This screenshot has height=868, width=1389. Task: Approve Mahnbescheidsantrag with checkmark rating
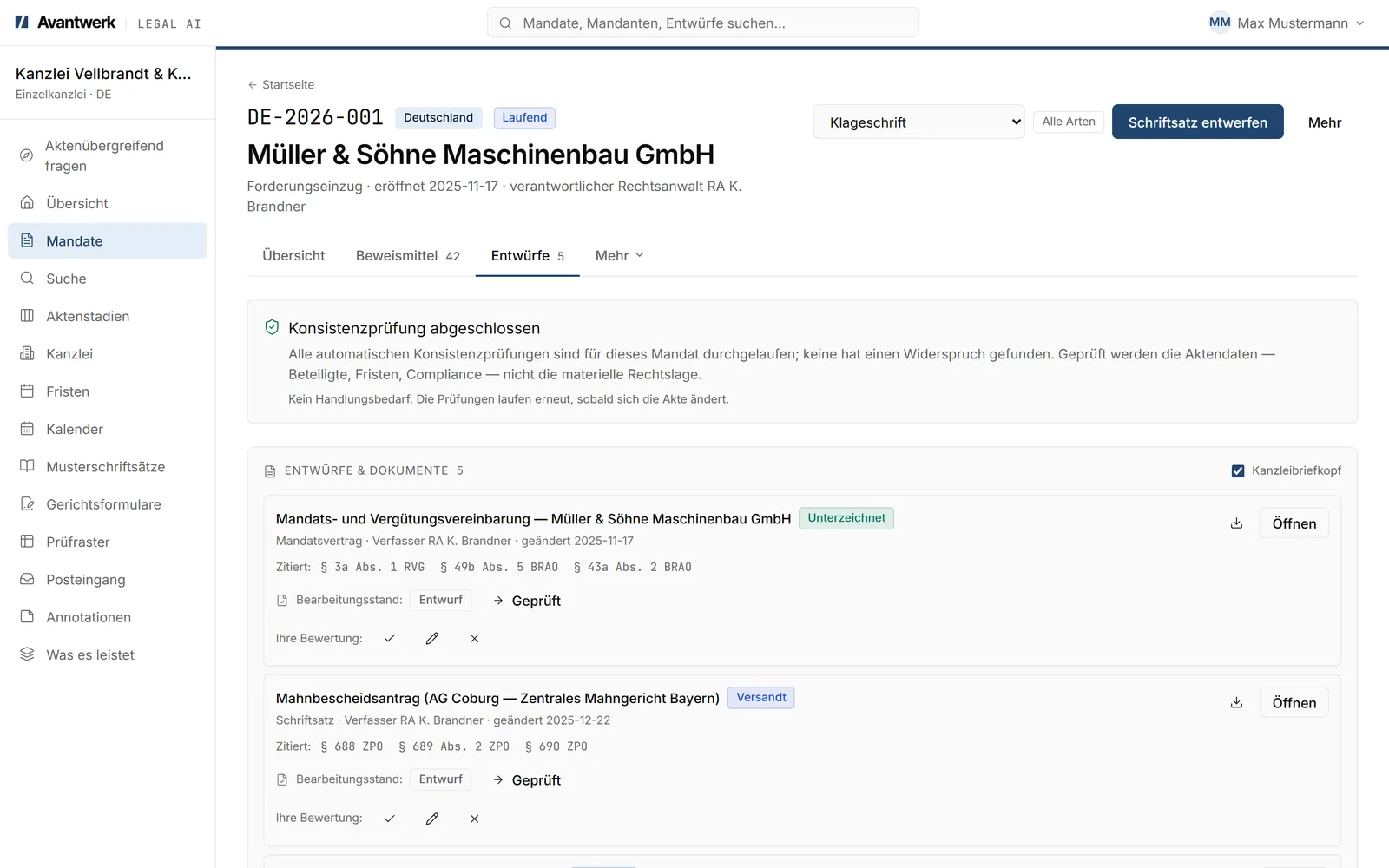(390, 819)
